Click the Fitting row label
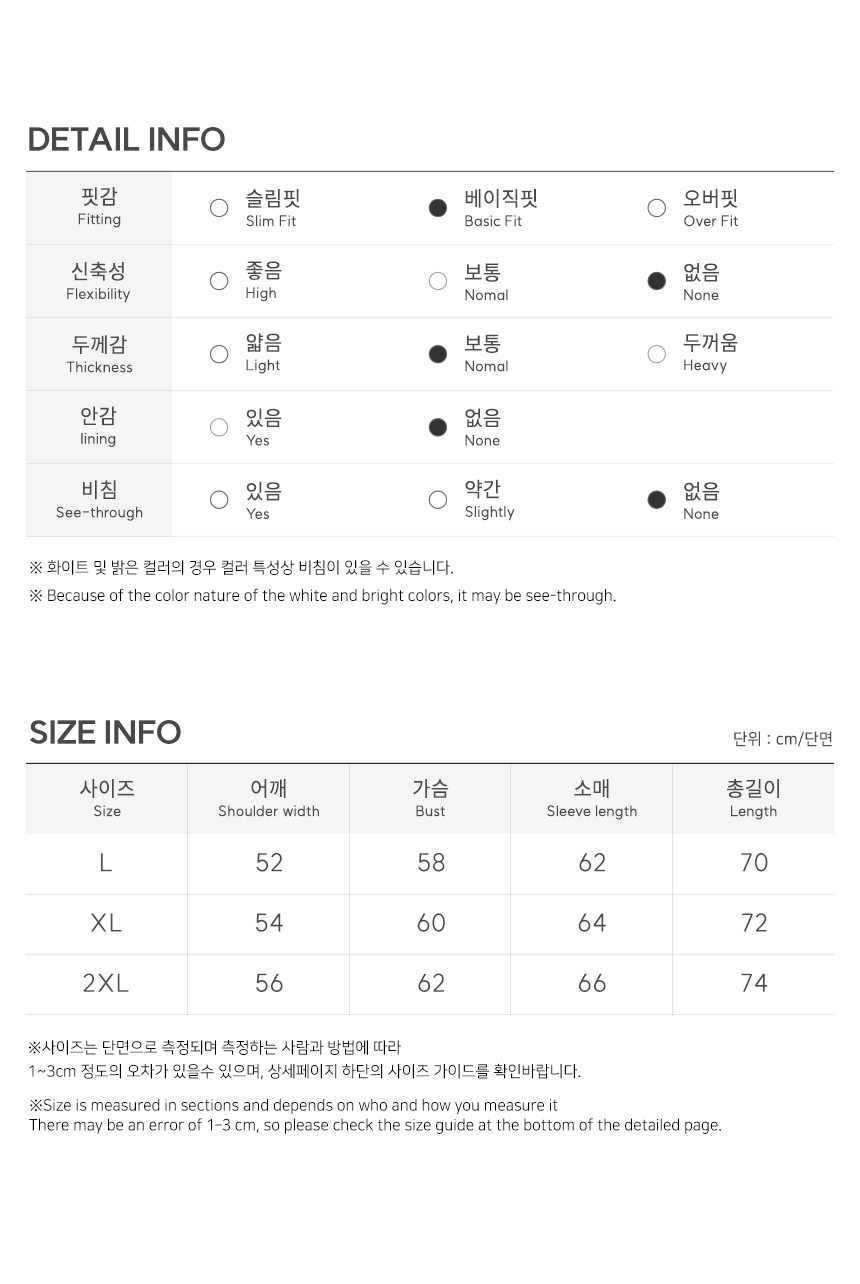Screen dimensions: 860x1284 tap(99, 207)
